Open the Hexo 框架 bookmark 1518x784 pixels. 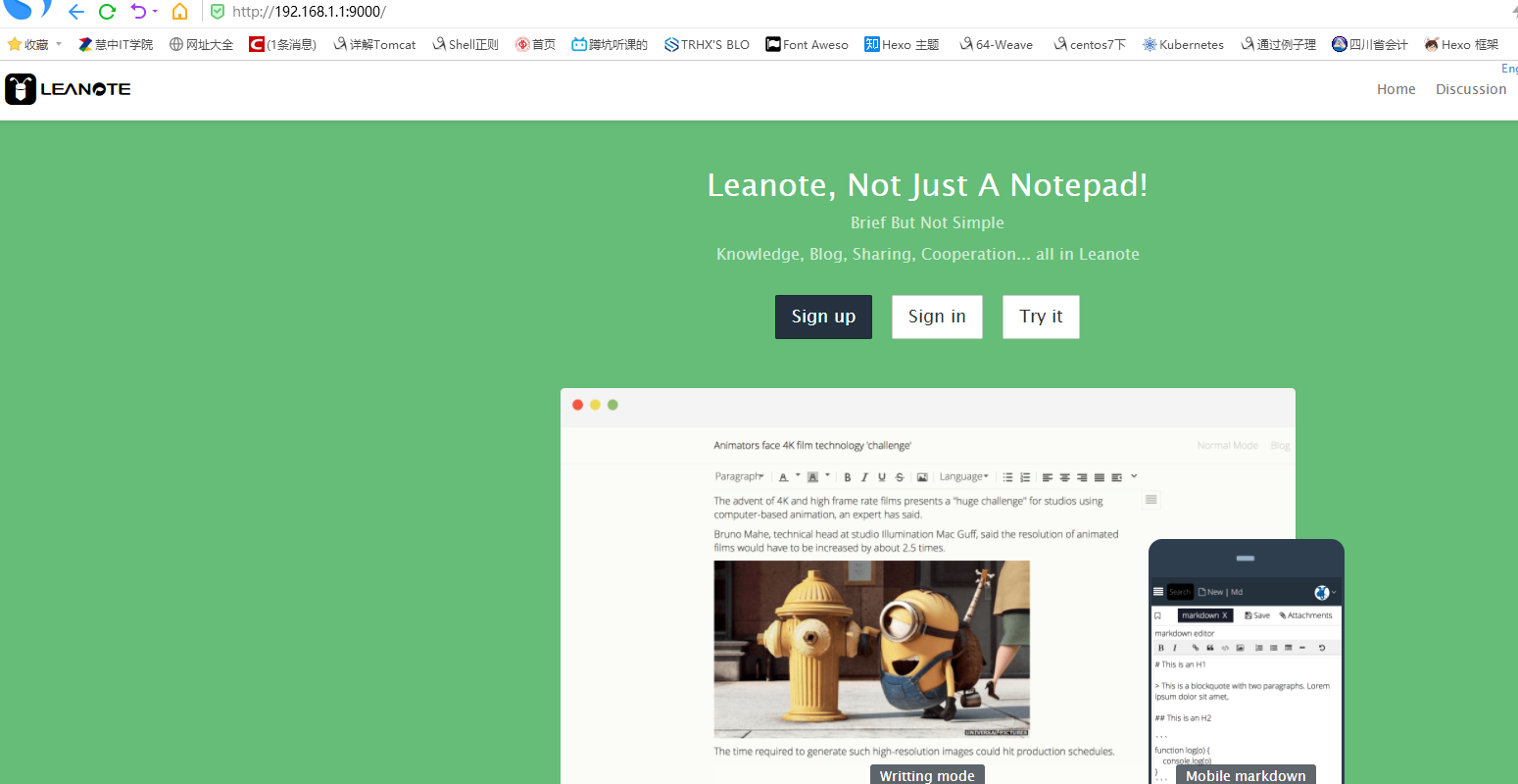[x=1462, y=44]
